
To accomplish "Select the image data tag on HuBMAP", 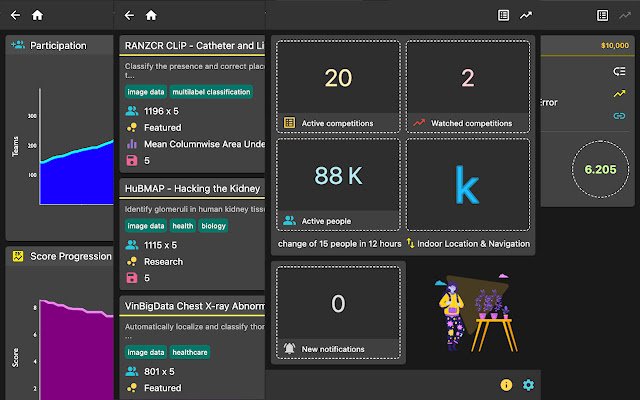I will [x=146, y=226].
